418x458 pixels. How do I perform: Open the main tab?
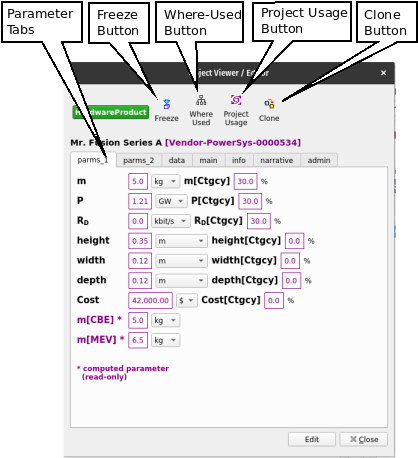click(x=208, y=160)
